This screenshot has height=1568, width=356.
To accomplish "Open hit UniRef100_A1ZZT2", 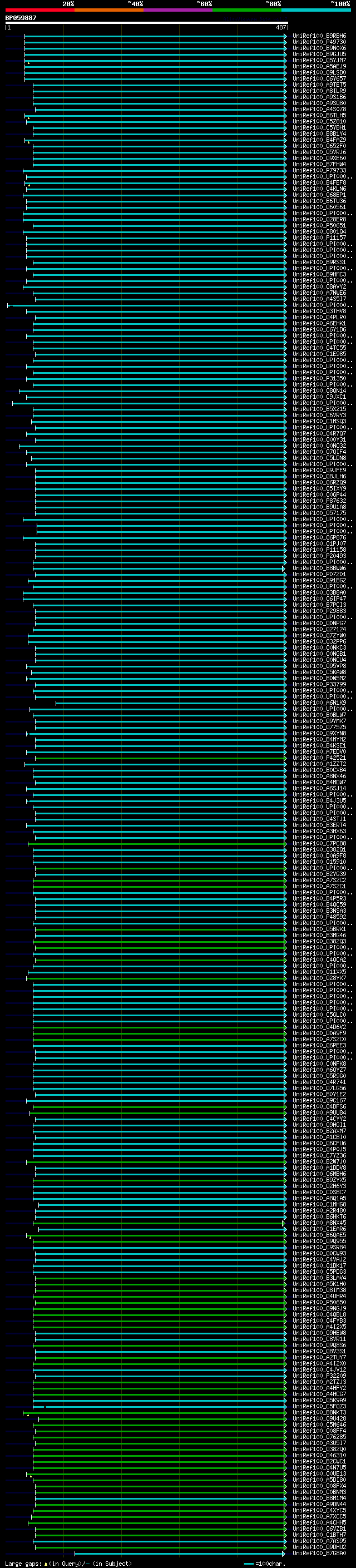I will (319, 764).
